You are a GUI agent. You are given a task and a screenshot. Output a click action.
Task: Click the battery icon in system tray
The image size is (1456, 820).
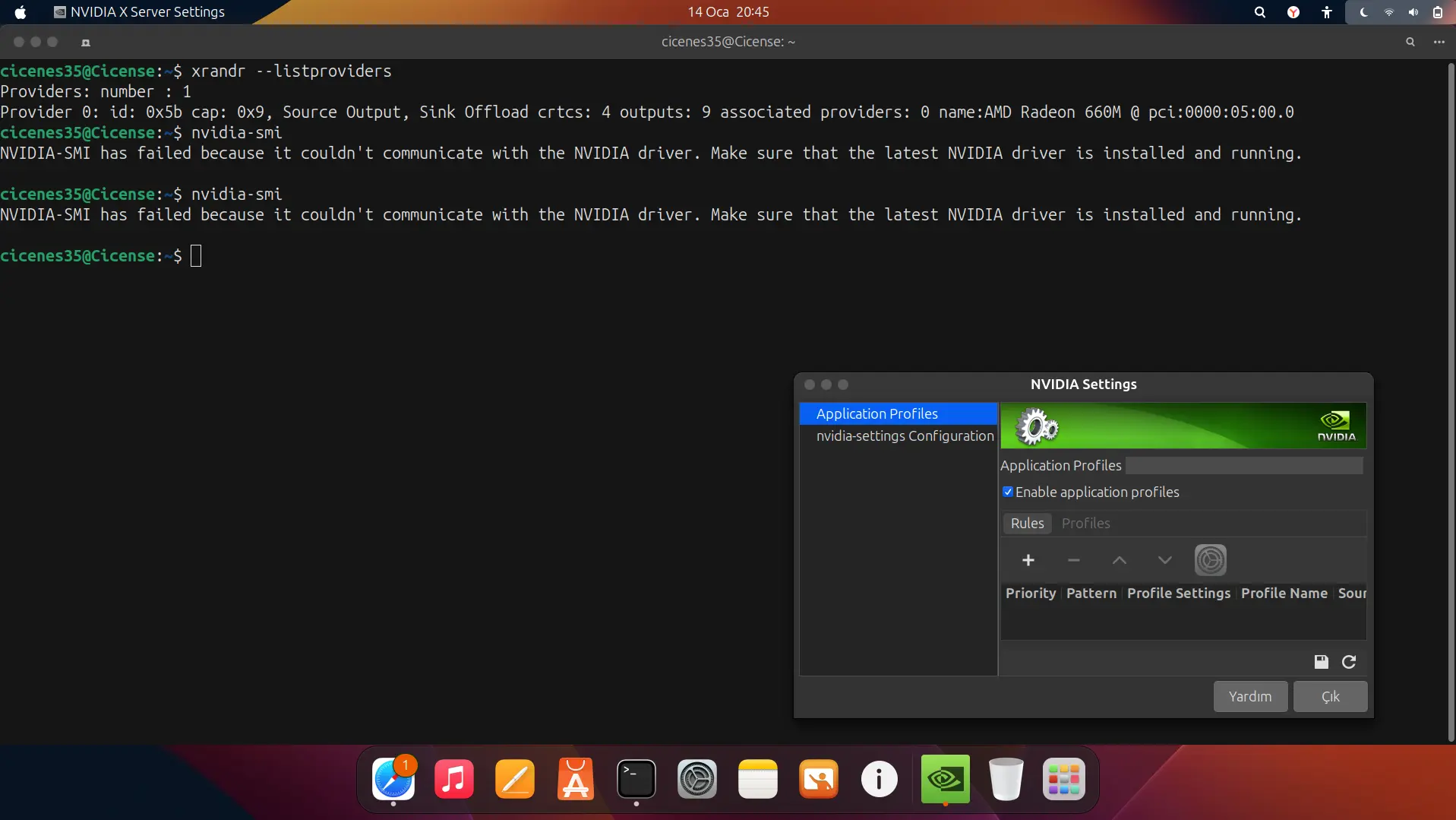(x=1438, y=12)
